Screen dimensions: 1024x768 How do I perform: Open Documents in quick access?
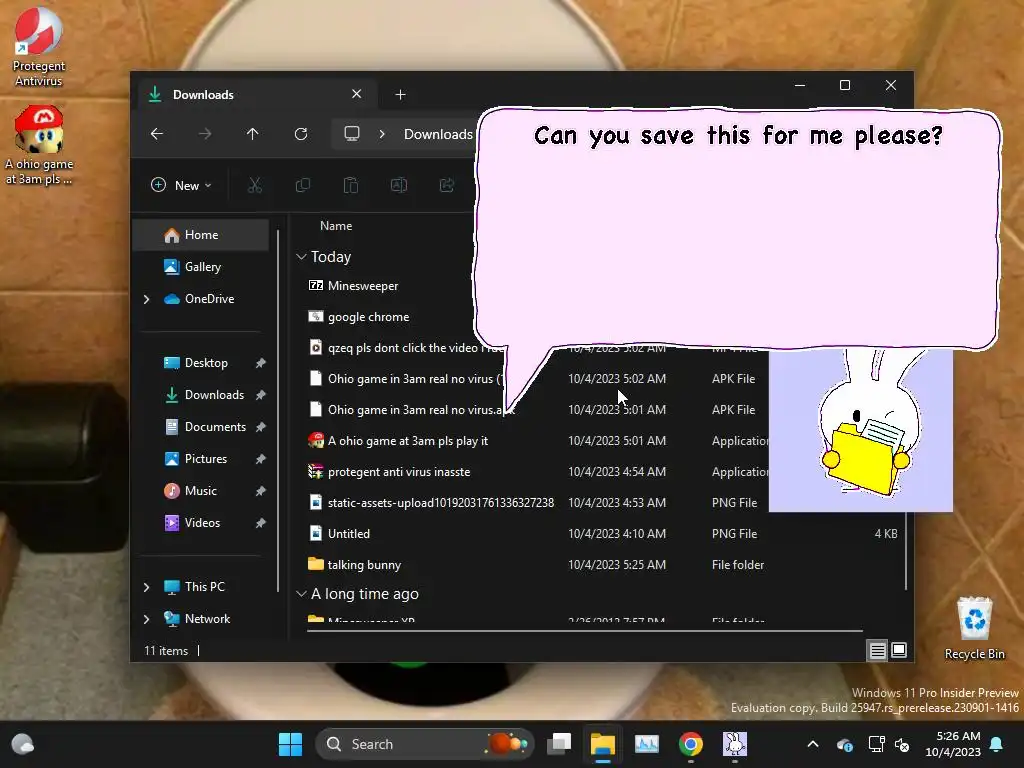click(x=200, y=427)
